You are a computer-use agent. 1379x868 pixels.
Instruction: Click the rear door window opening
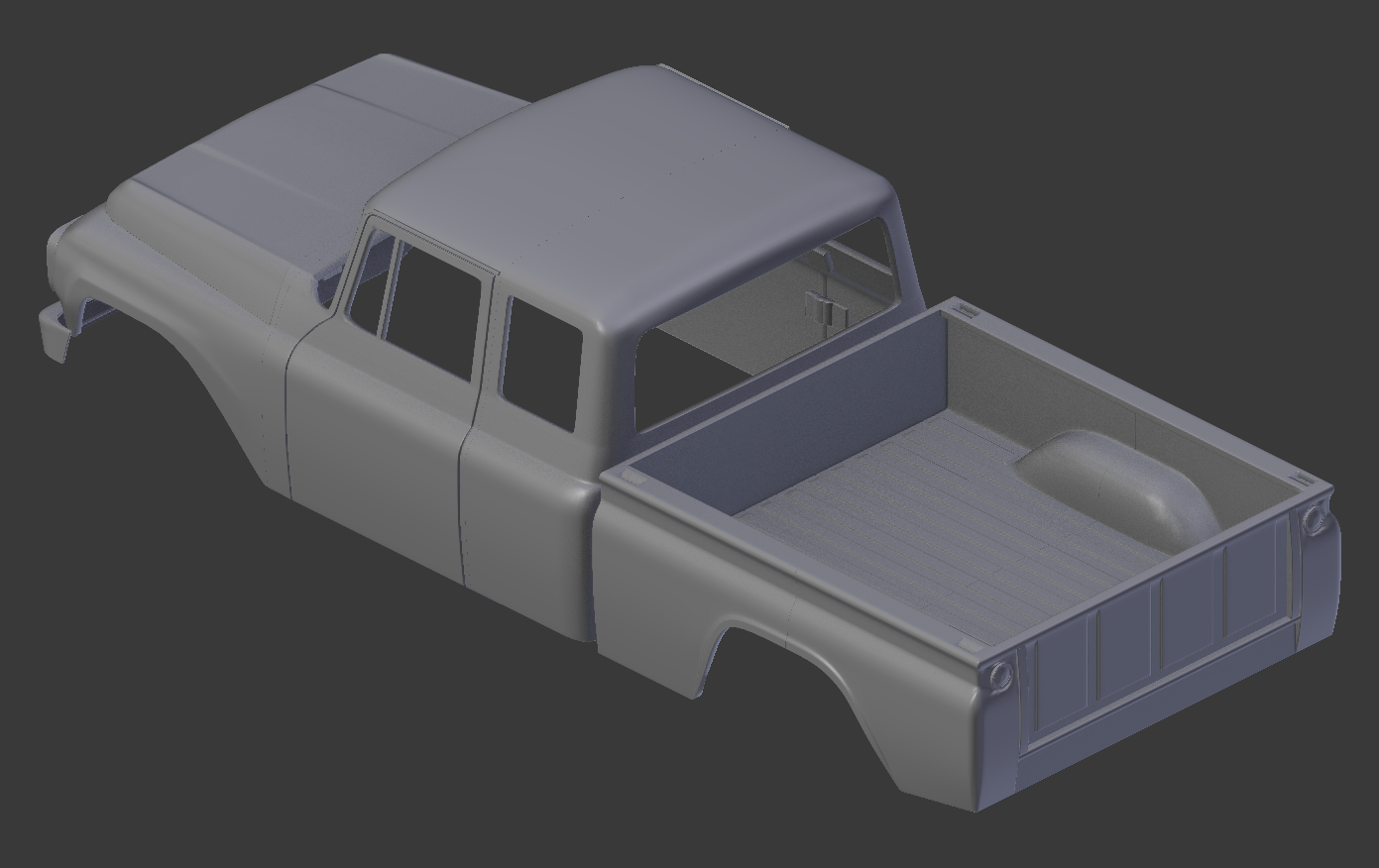click(x=540, y=363)
